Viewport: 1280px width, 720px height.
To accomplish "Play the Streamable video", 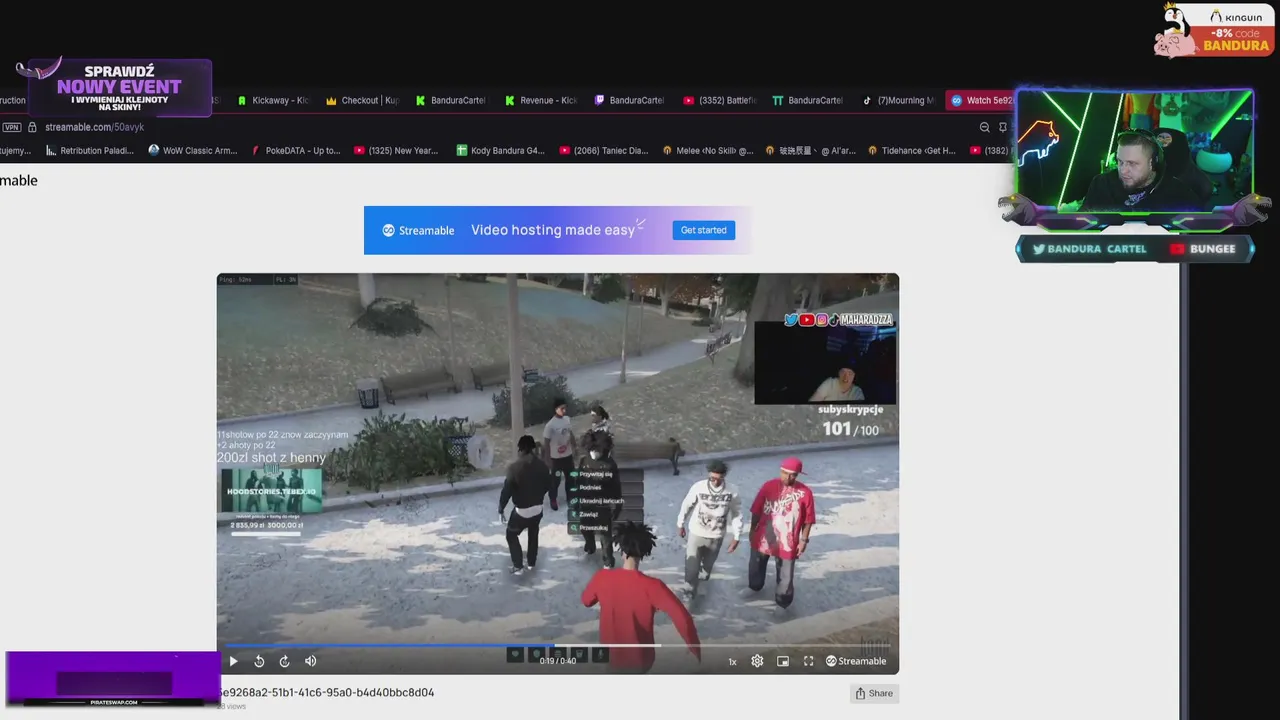I will tap(233, 661).
